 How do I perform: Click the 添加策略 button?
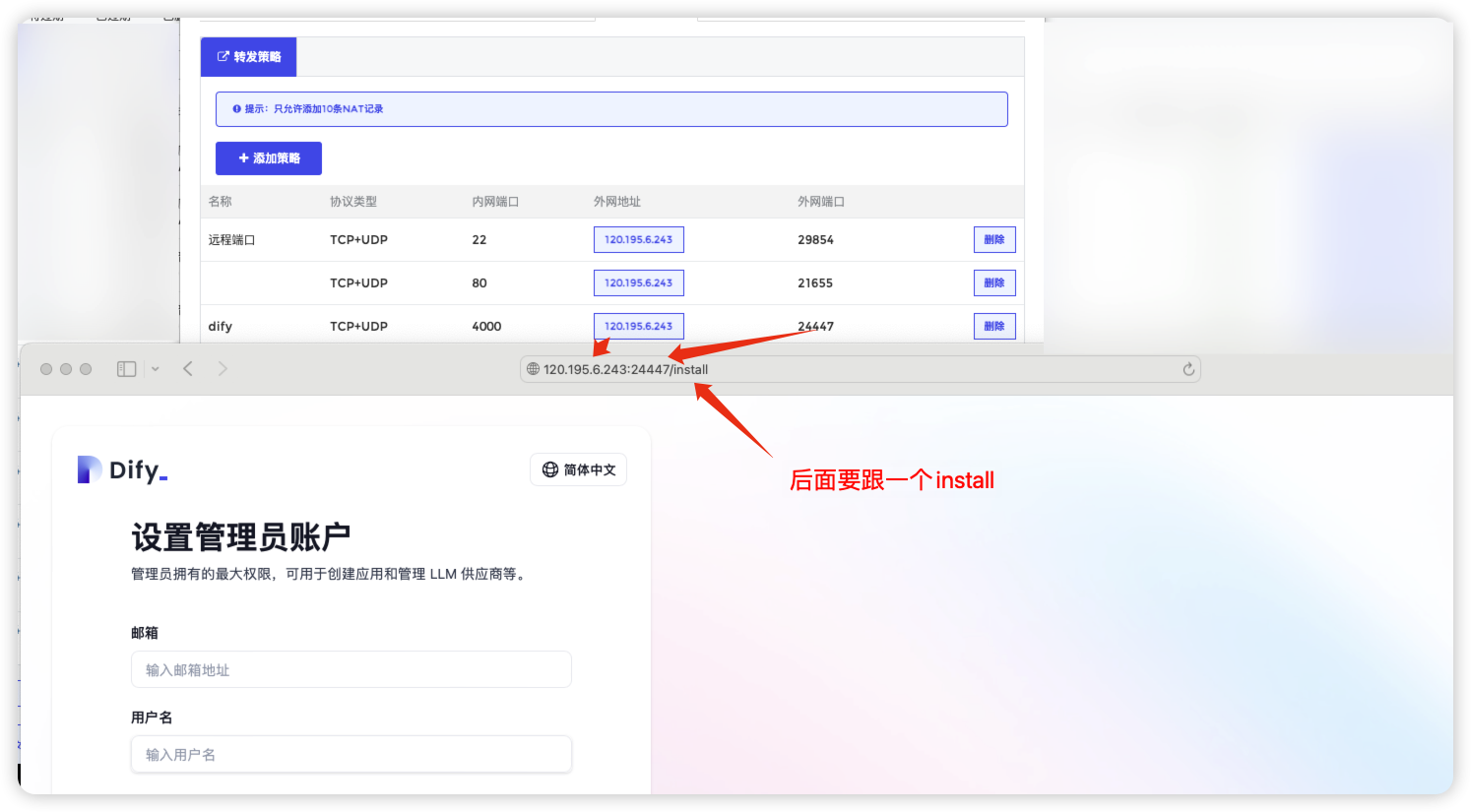269,158
